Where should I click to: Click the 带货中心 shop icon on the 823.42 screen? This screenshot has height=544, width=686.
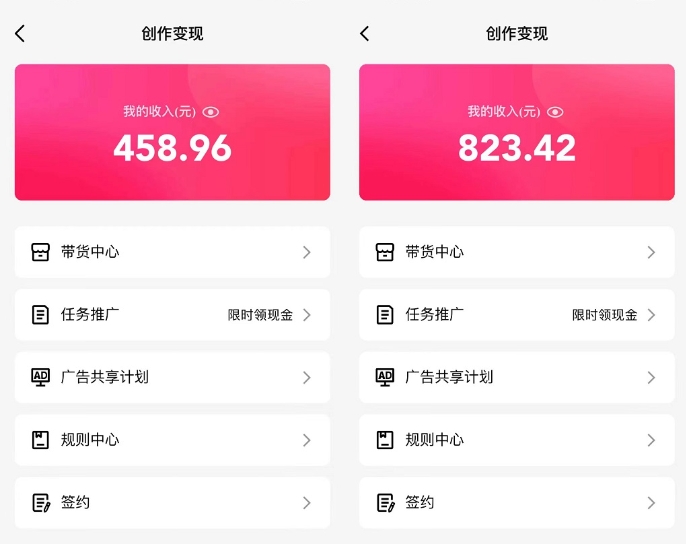pos(385,252)
